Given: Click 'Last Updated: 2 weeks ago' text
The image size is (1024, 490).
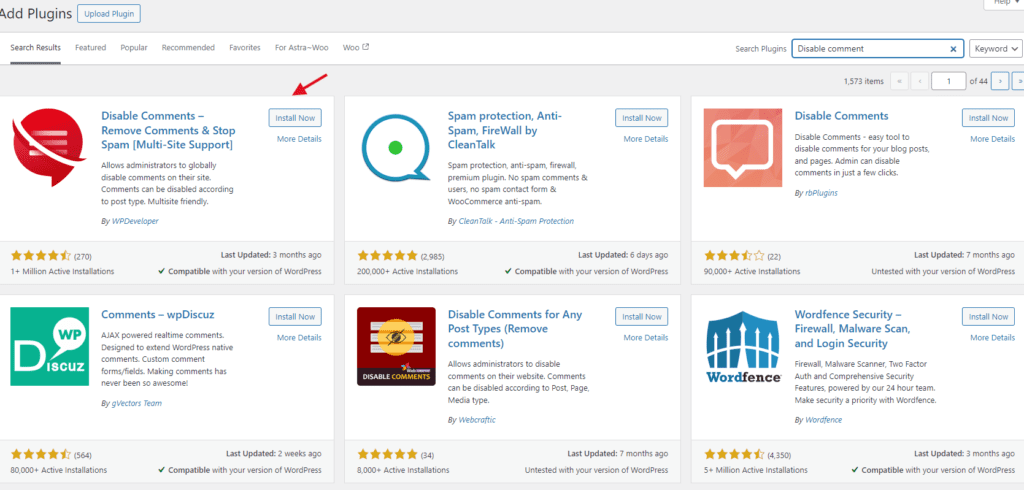Looking at the screenshot, I should pyautogui.click(x=274, y=453).
